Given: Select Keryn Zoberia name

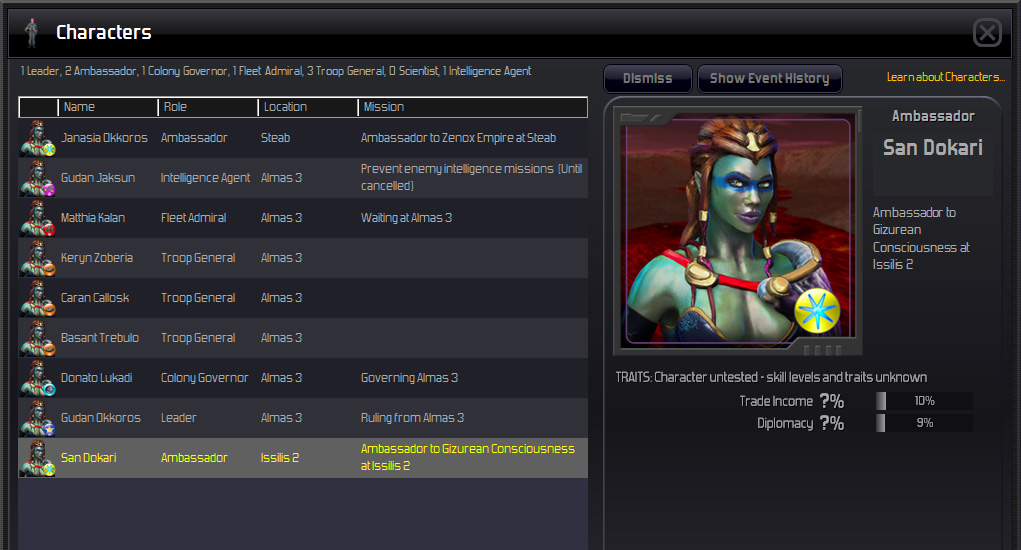Looking at the screenshot, I should tap(96, 258).
